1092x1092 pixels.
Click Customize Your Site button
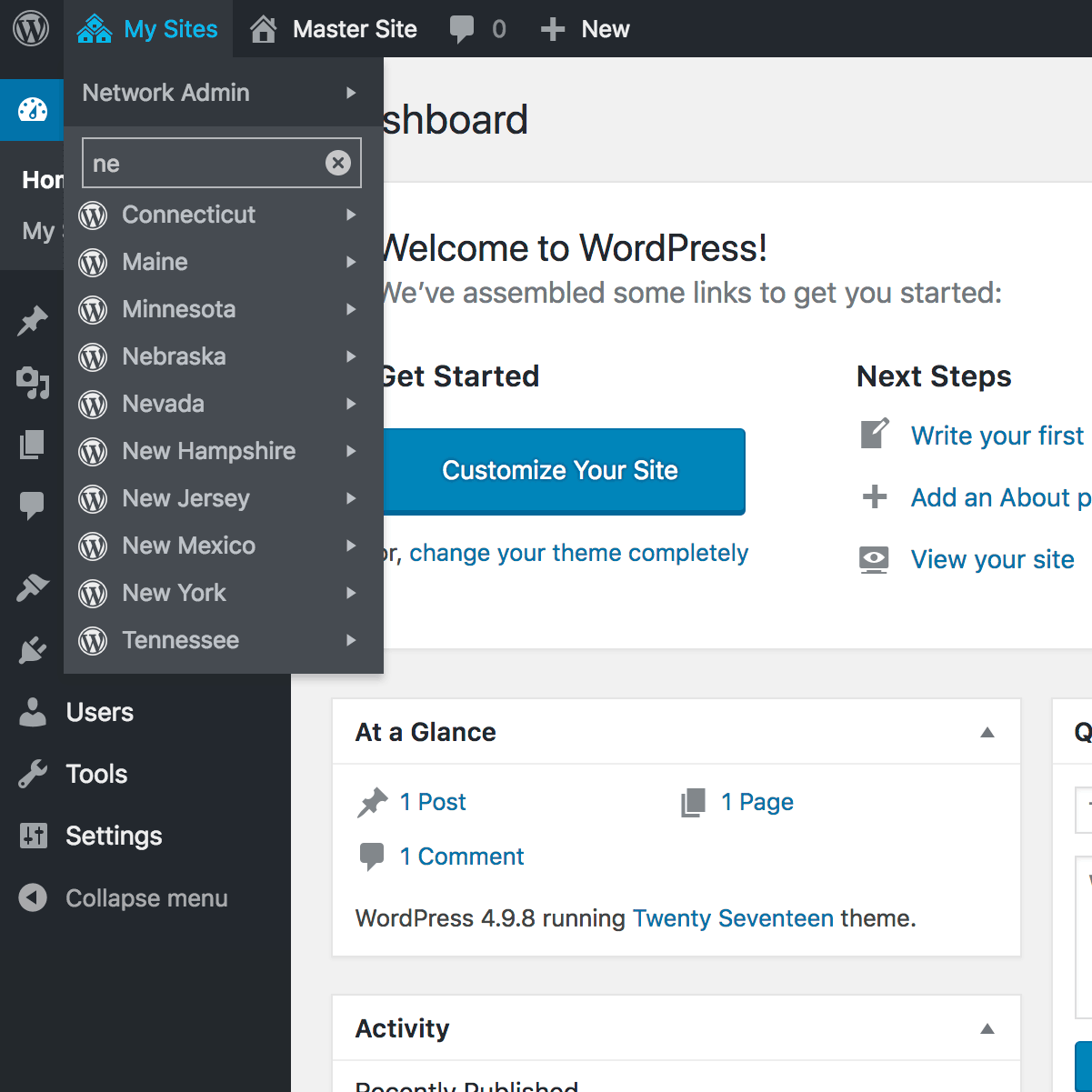(560, 471)
